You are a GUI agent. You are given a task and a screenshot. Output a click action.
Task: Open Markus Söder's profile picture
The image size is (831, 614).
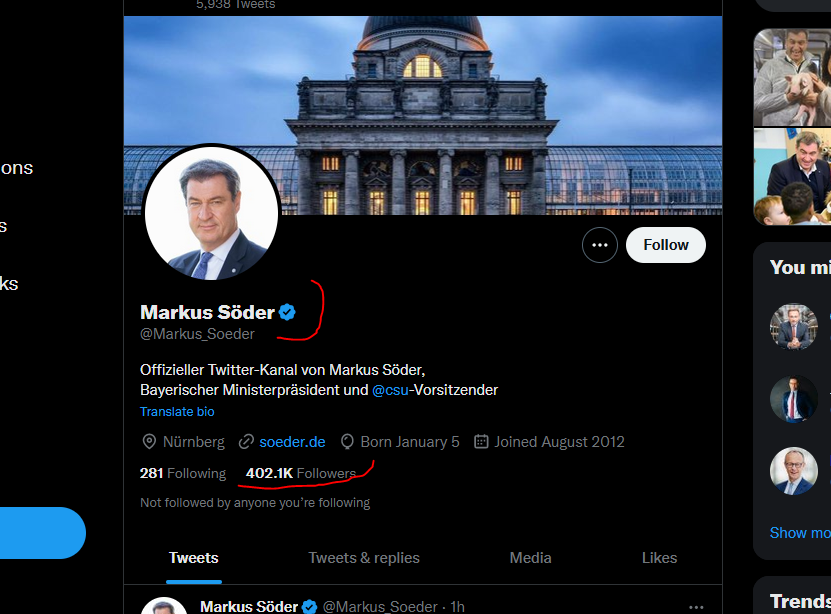pyautogui.click(x=211, y=212)
